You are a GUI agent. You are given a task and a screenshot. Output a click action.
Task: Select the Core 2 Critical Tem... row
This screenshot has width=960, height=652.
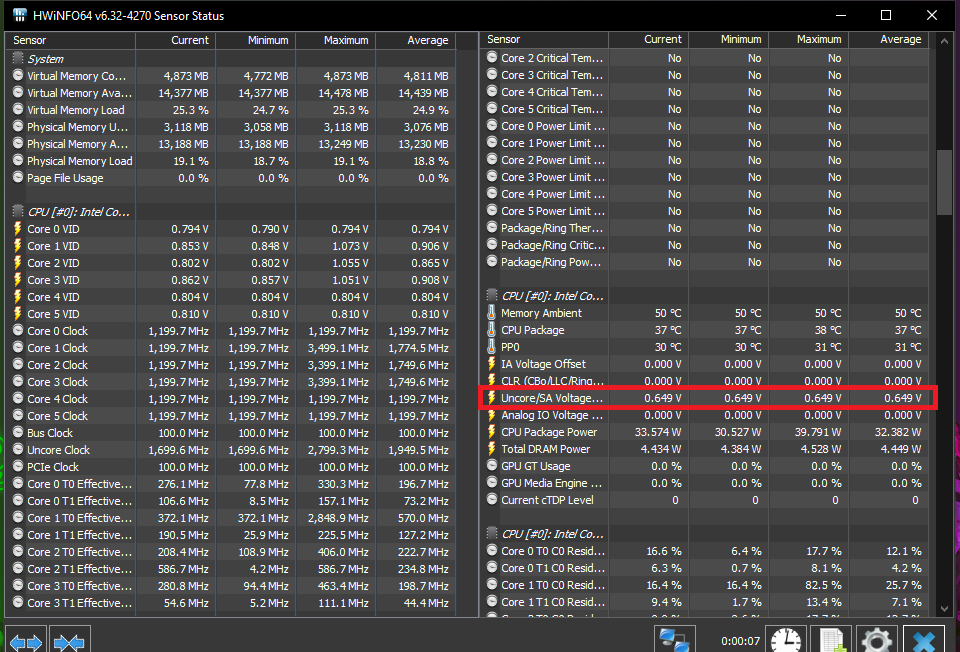[x=704, y=58]
